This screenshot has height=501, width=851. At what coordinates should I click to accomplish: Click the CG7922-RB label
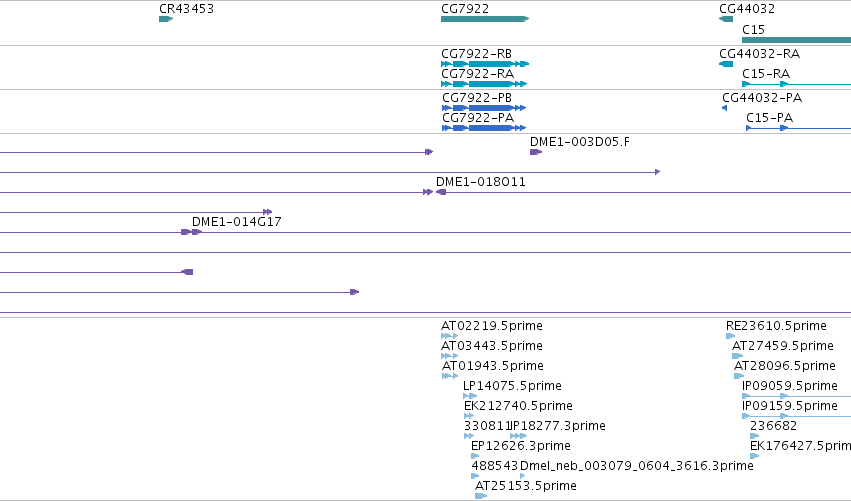click(477, 54)
